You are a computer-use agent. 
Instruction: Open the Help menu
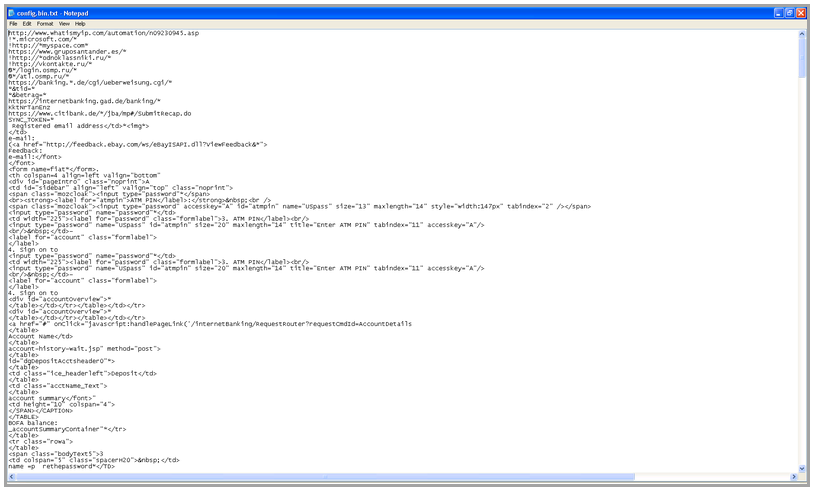coord(80,23)
